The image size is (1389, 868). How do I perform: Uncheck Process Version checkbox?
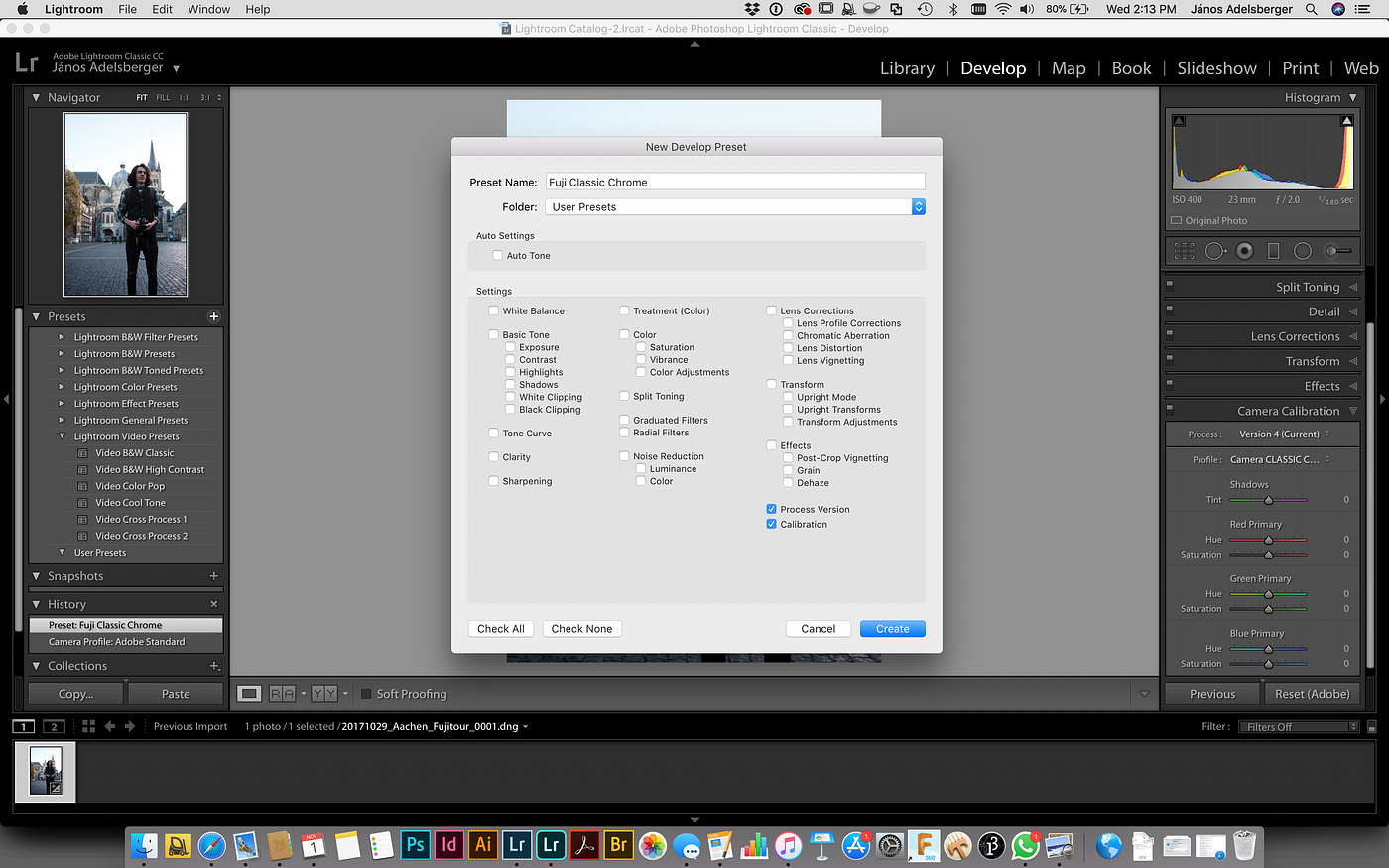(771, 509)
